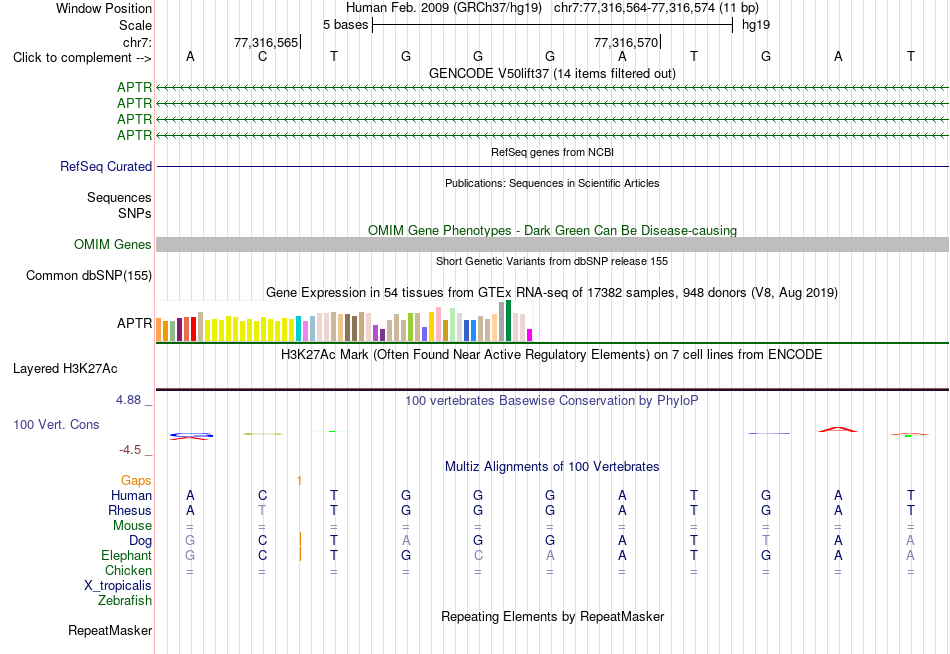950x654 pixels.
Task: Click the Common dbSNP(155) label
Action: (x=89, y=276)
